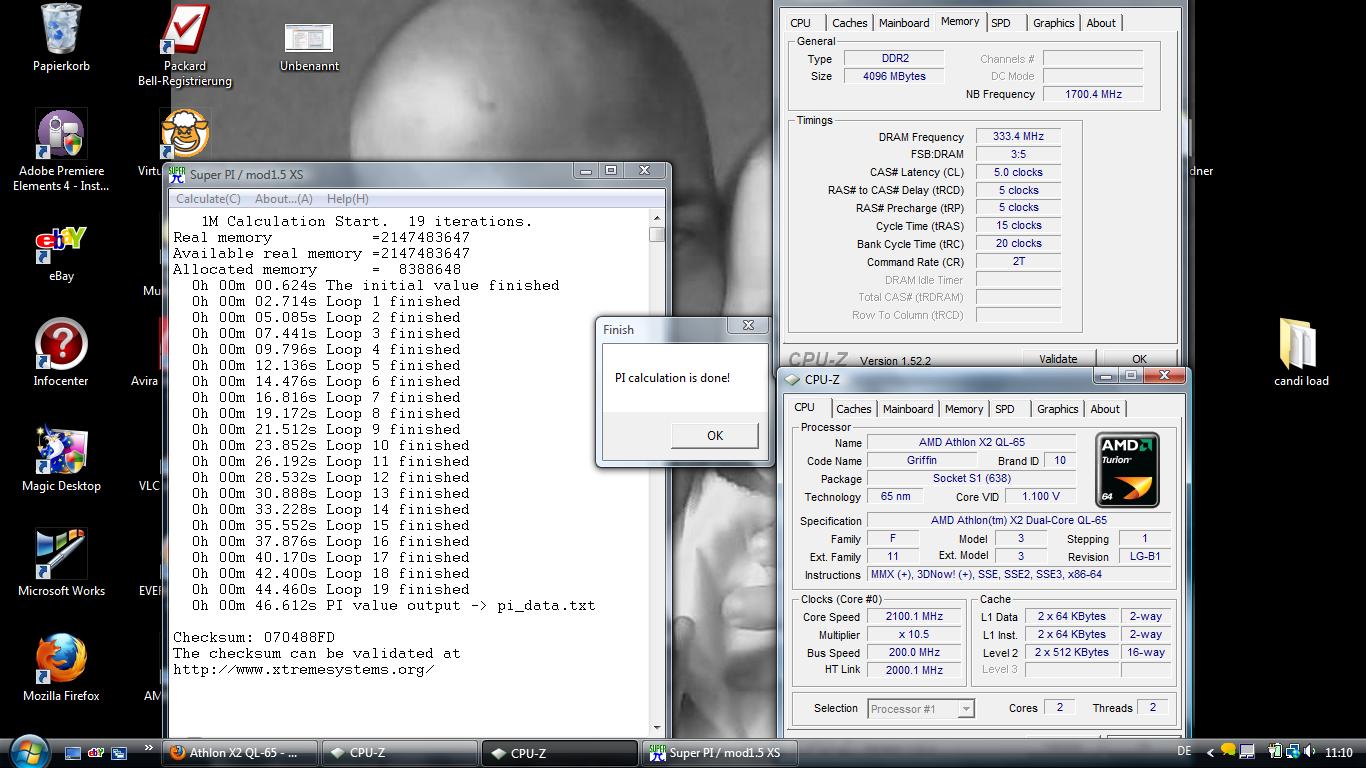Expand the quick launch overflow chevron
1366x768 pixels.
coord(150,748)
